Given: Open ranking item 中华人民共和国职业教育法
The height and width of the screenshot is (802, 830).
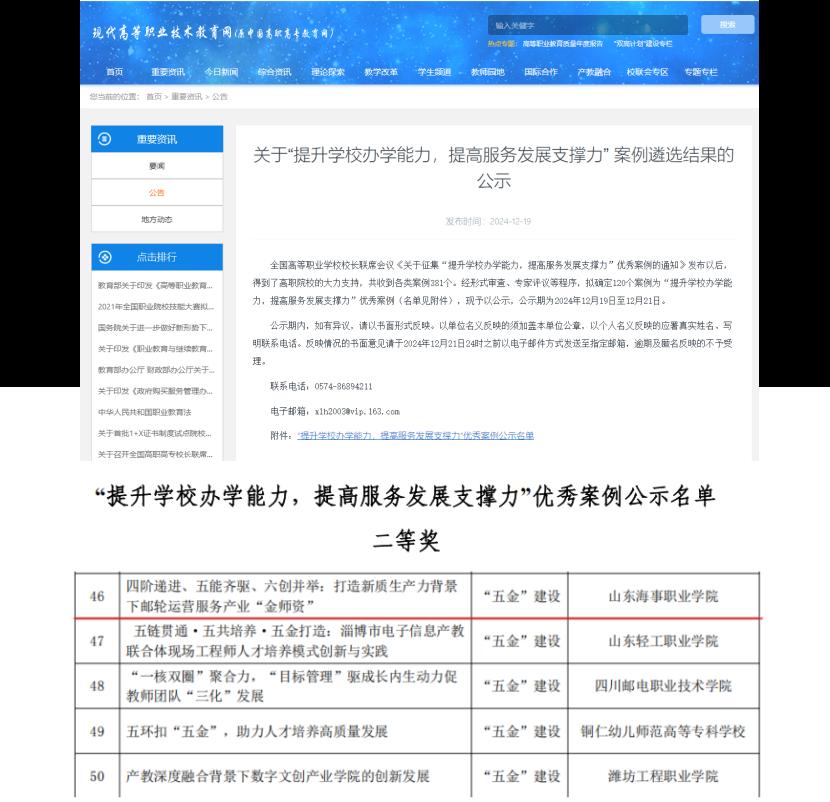Looking at the screenshot, I should coord(144,412).
